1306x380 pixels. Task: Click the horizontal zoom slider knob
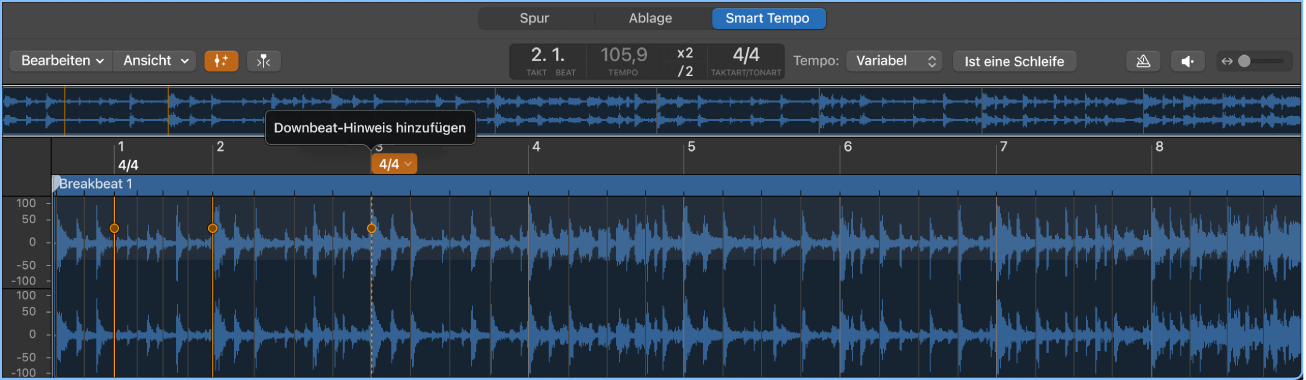1244,61
